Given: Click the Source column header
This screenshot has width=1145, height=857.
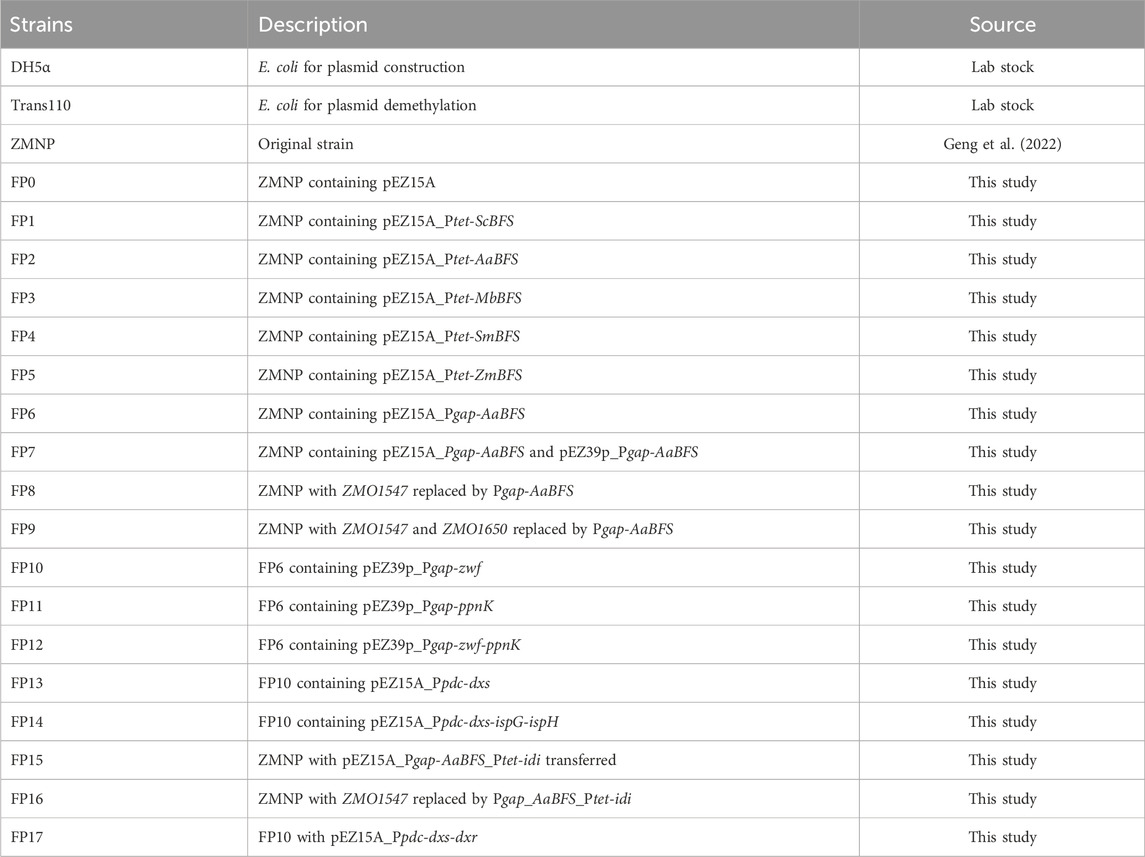Looking at the screenshot, I should click(1002, 24).
